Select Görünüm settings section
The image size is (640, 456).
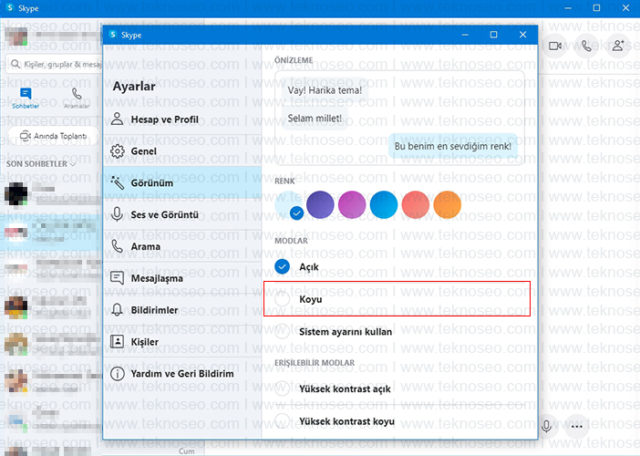point(182,182)
